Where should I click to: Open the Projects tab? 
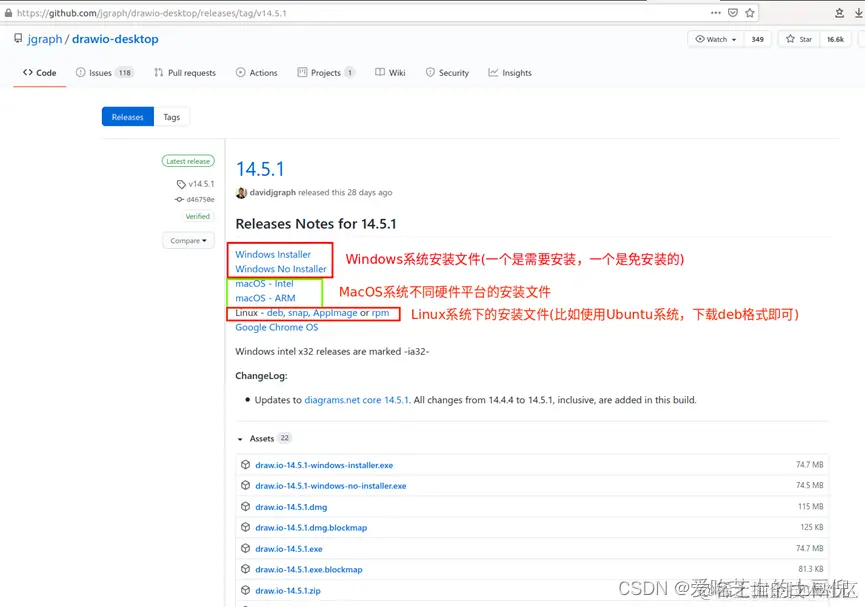[x=326, y=73]
